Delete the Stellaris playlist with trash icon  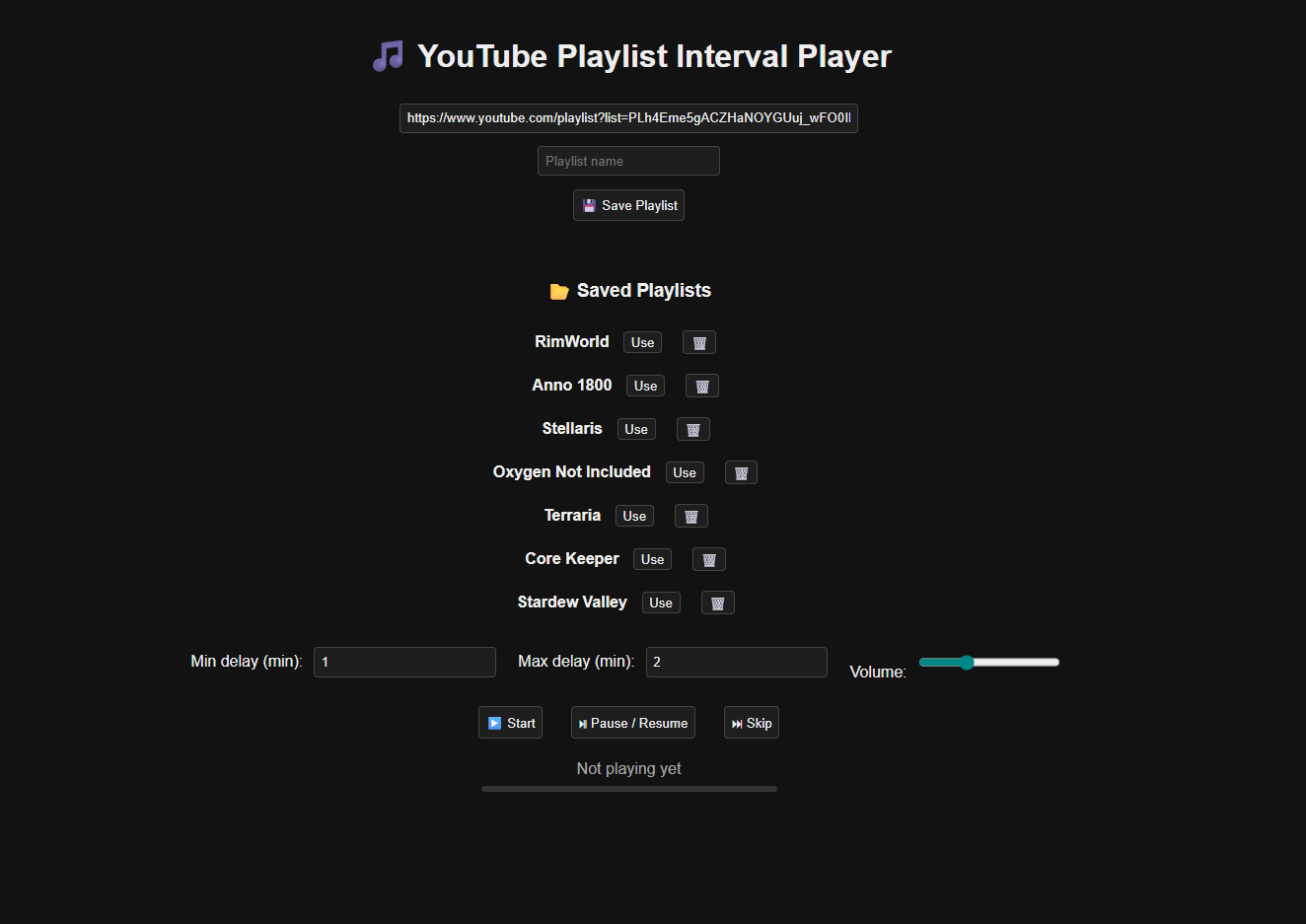pos(693,429)
